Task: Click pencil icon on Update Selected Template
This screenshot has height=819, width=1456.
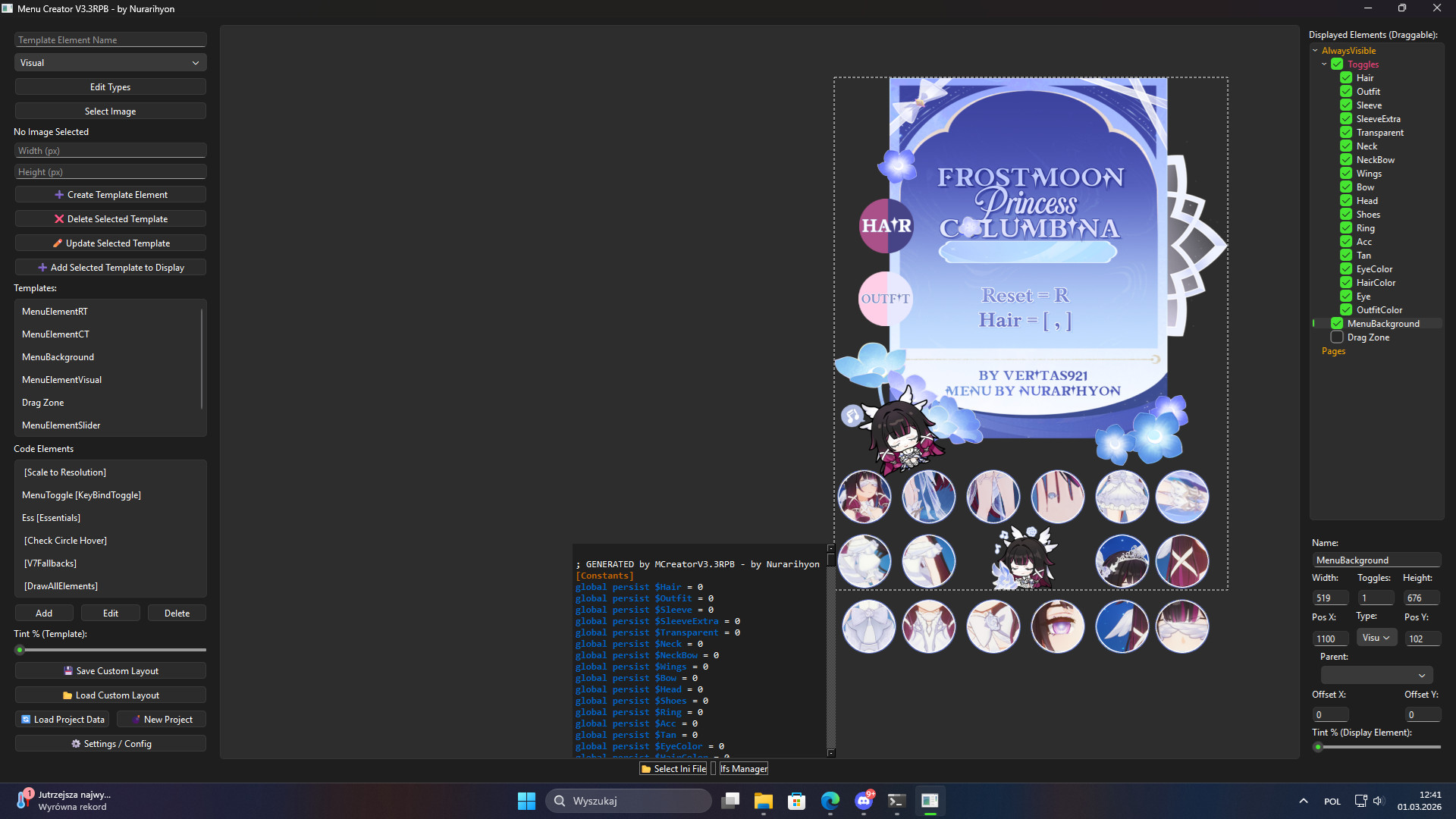Action: pyautogui.click(x=58, y=243)
